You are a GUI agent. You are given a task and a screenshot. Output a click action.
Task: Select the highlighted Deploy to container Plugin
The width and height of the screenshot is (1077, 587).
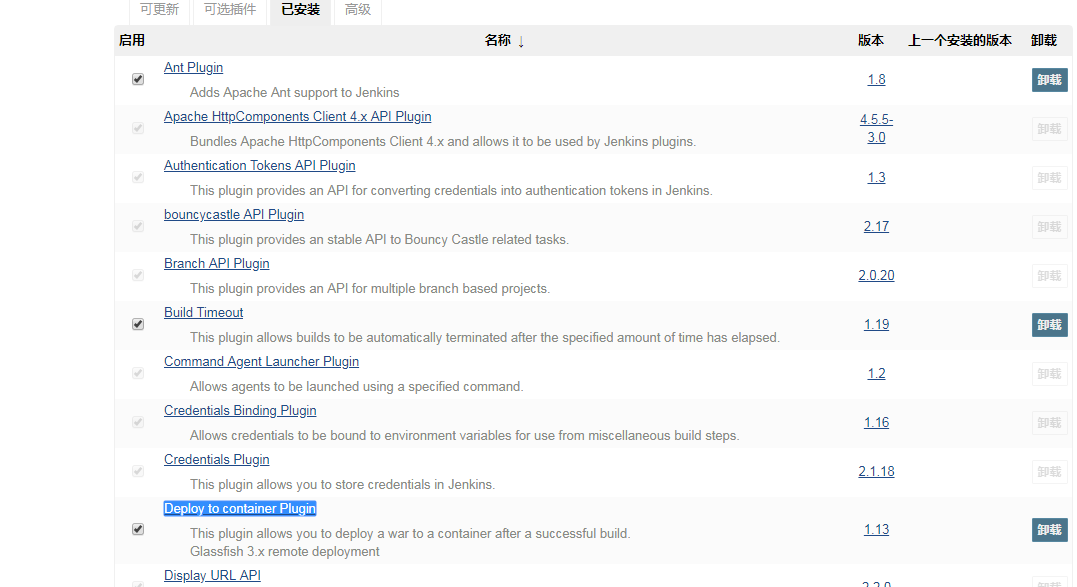point(239,508)
